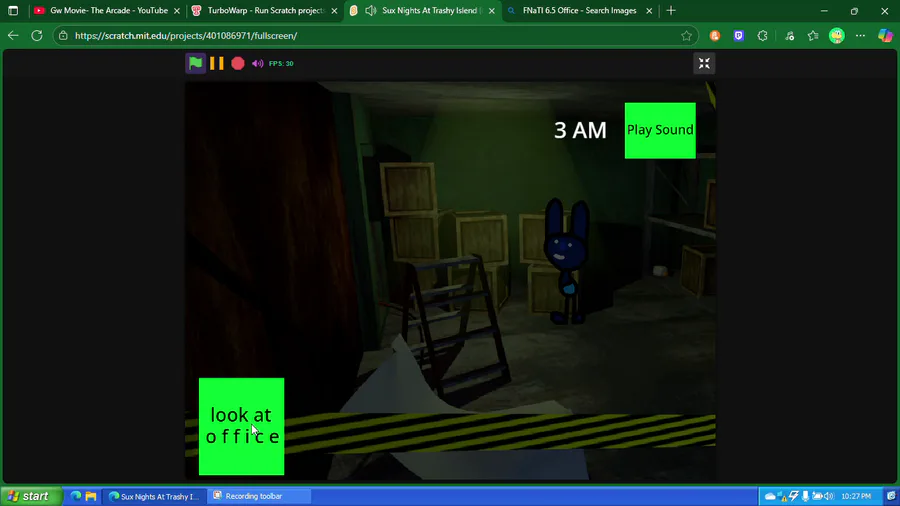
Task: Open the browser Extensions puzzle icon
Action: 762,36
